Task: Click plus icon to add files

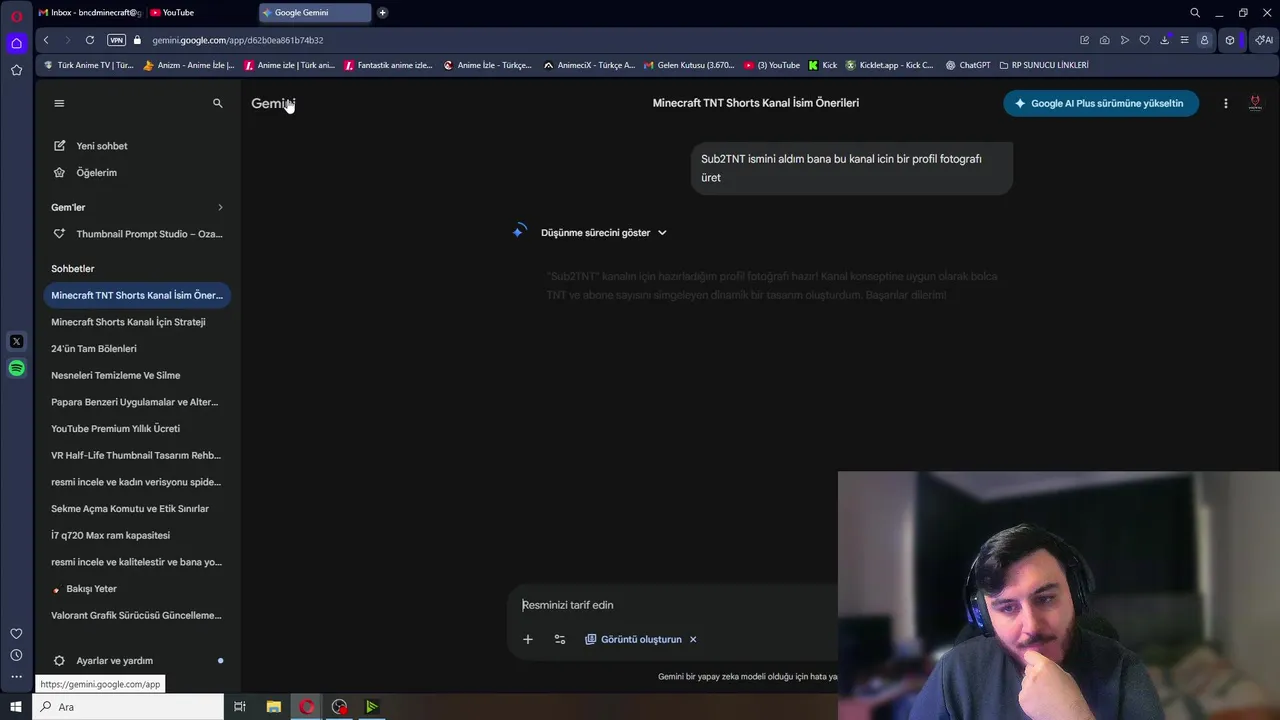Action: point(528,639)
